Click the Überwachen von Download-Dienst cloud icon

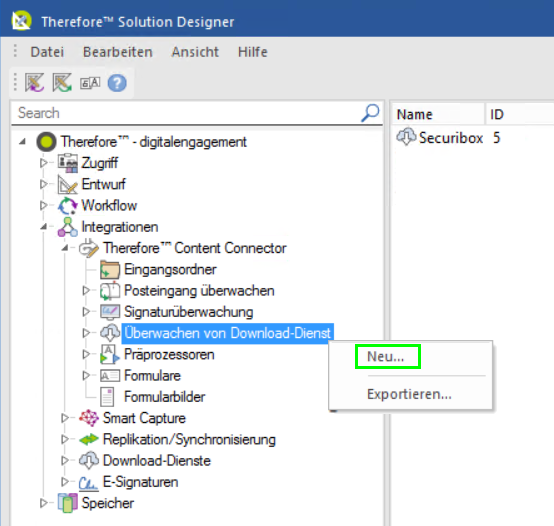[110, 333]
